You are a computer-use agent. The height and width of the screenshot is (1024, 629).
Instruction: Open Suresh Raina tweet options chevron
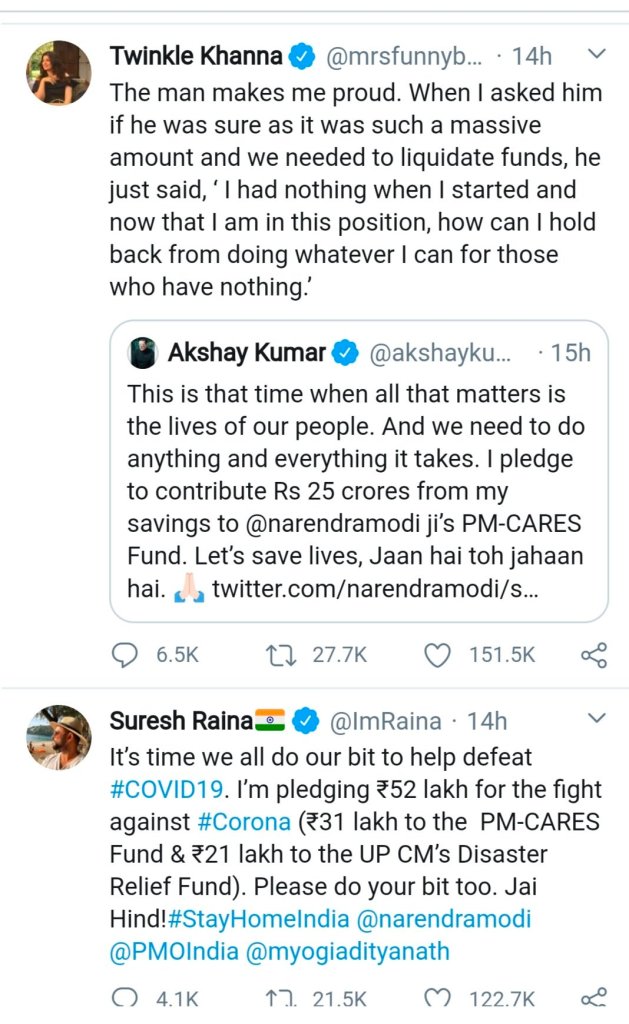coord(596,719)
